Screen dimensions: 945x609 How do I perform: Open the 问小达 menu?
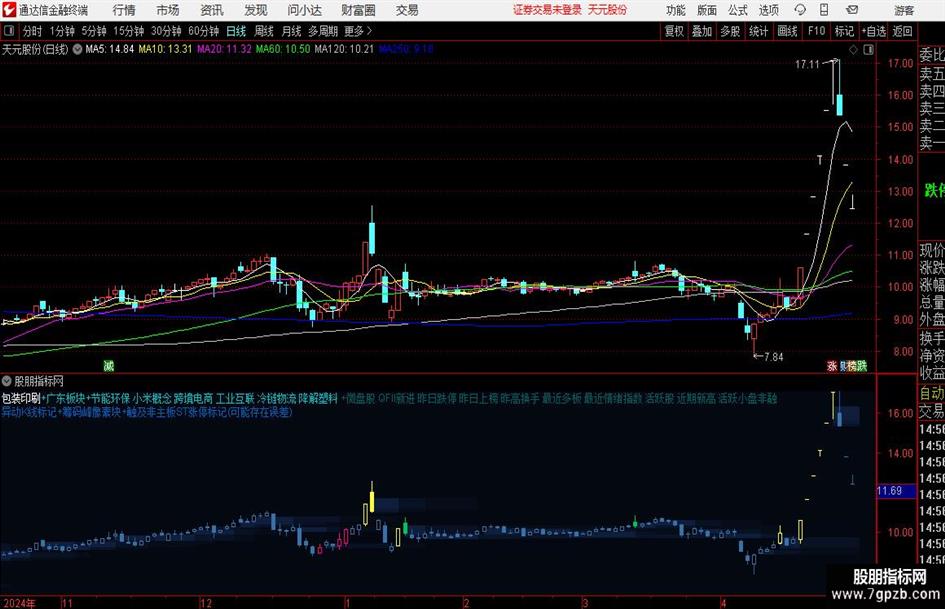304,10
